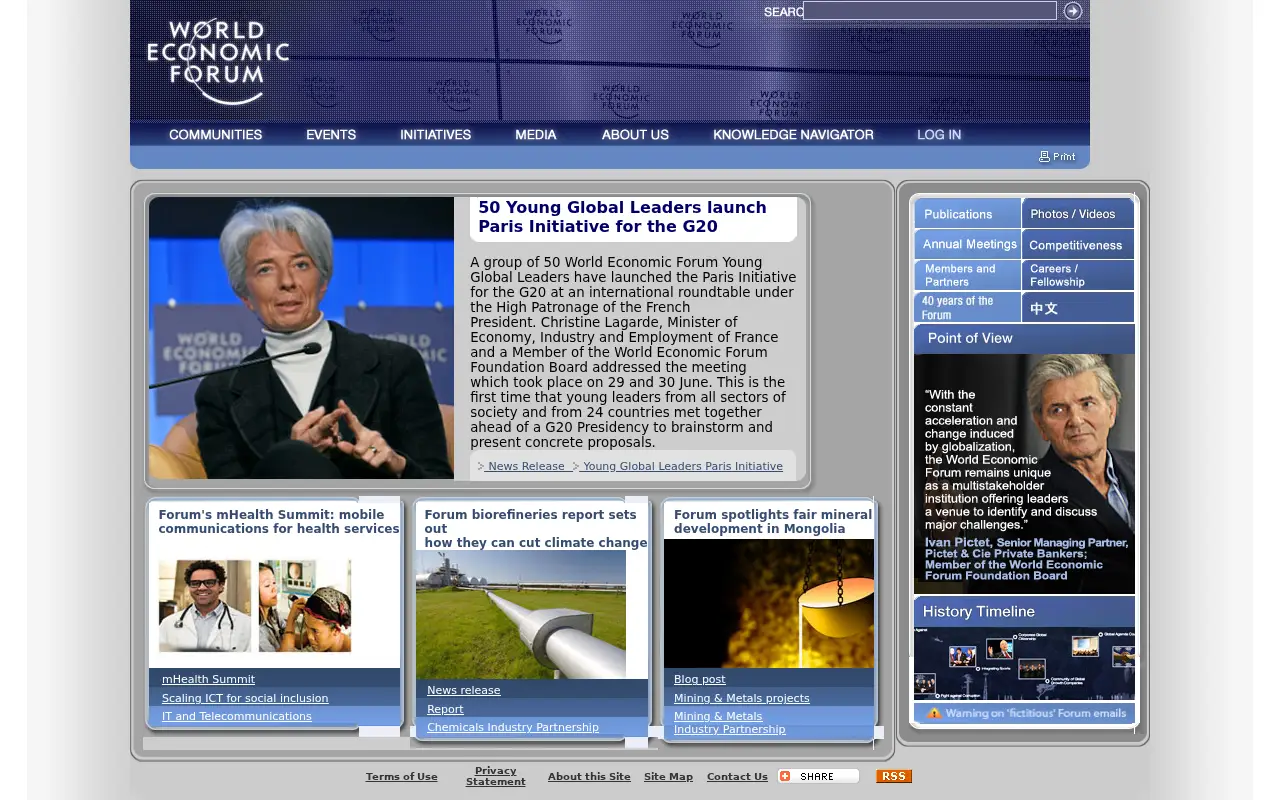
Task: Open Privacy Statement footer link
Action: tap(496, 776)
